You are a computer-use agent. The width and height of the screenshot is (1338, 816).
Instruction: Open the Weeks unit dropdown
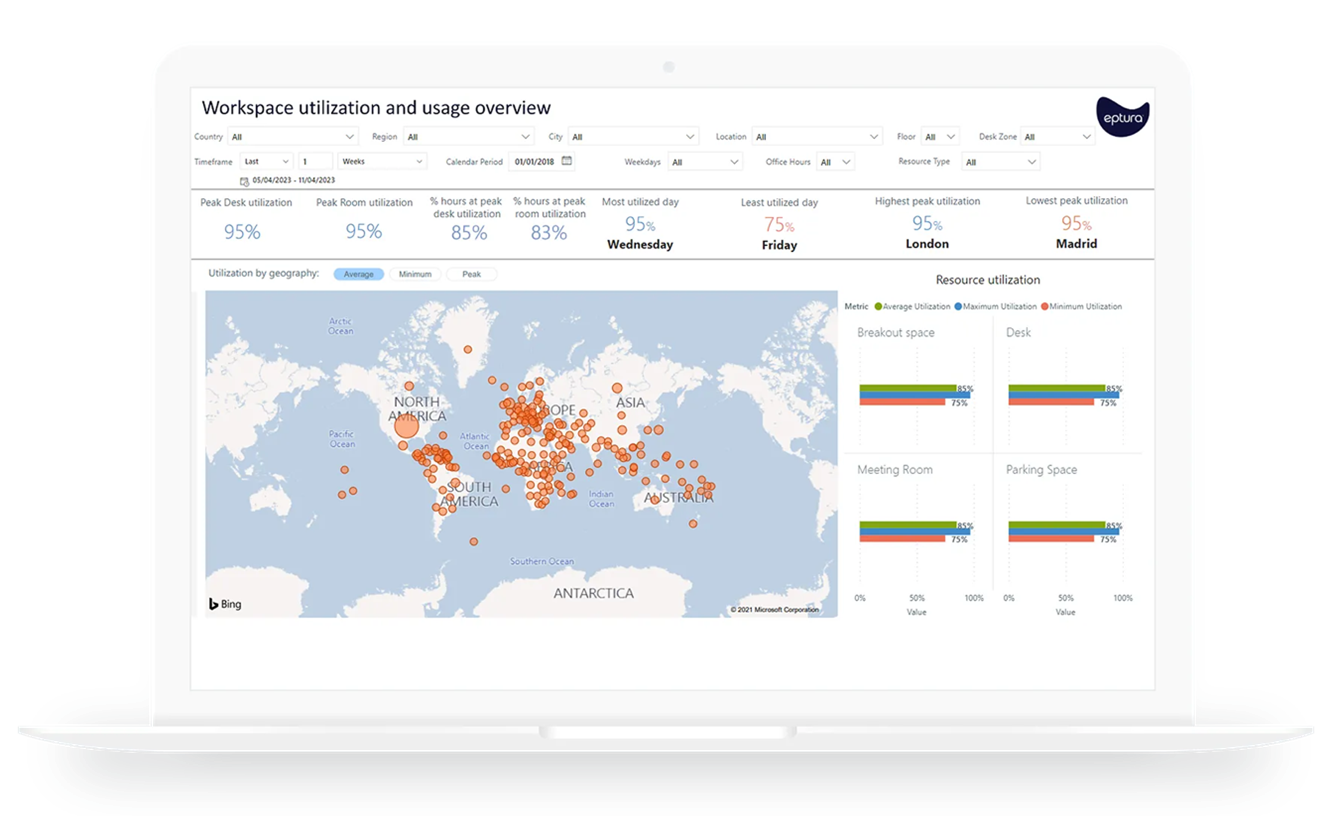(x=382, y=161)
